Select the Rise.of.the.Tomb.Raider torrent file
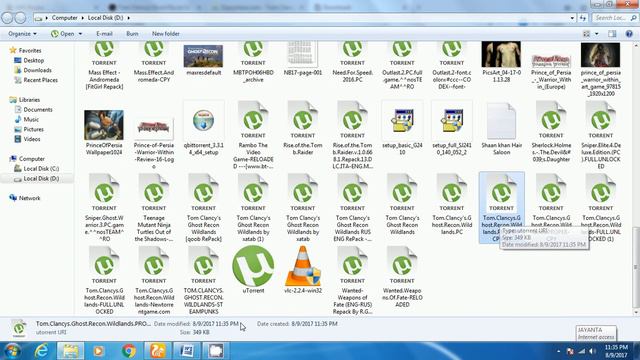Screen dimensions: 640x360 click(303, 128)
